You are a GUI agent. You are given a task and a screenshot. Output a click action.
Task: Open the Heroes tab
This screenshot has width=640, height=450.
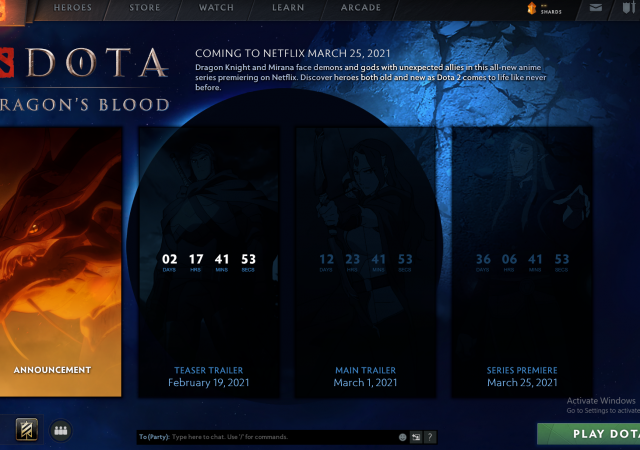[x=71, y=8]
